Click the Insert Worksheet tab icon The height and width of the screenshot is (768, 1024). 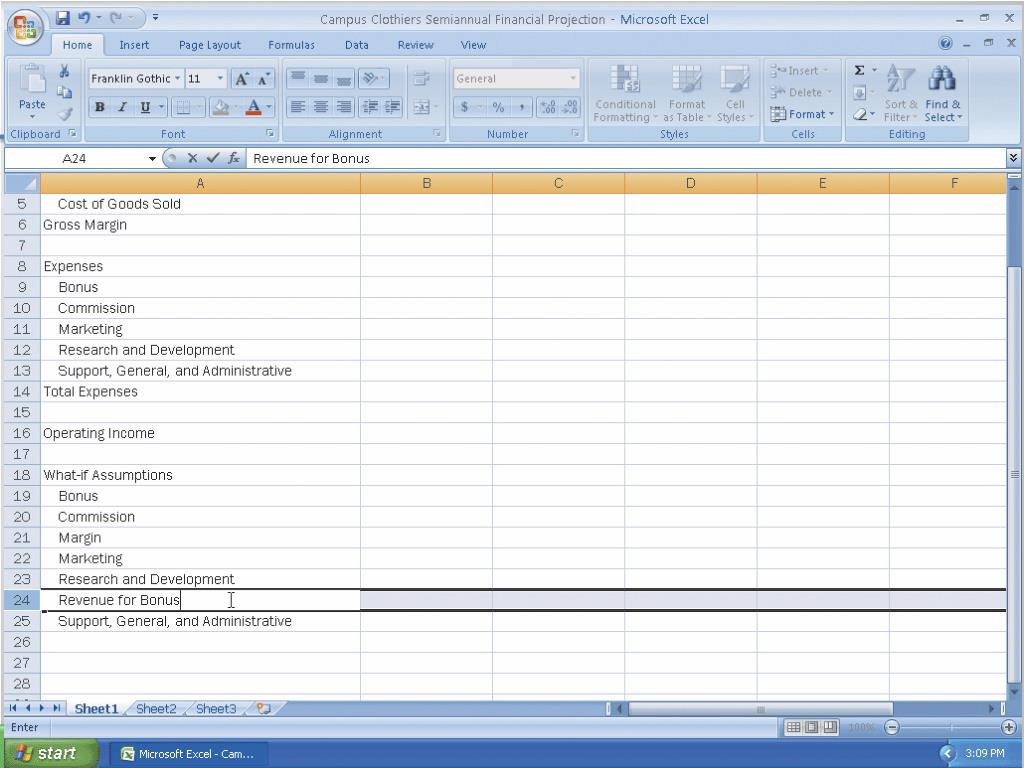[264, 709]
